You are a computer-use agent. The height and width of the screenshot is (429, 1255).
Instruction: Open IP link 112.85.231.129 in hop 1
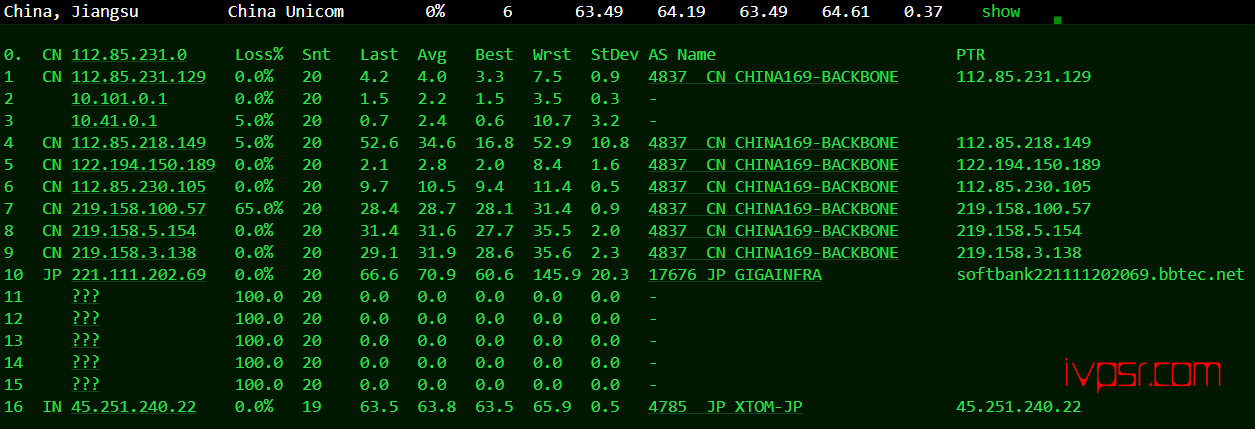[x=139, y=77]
